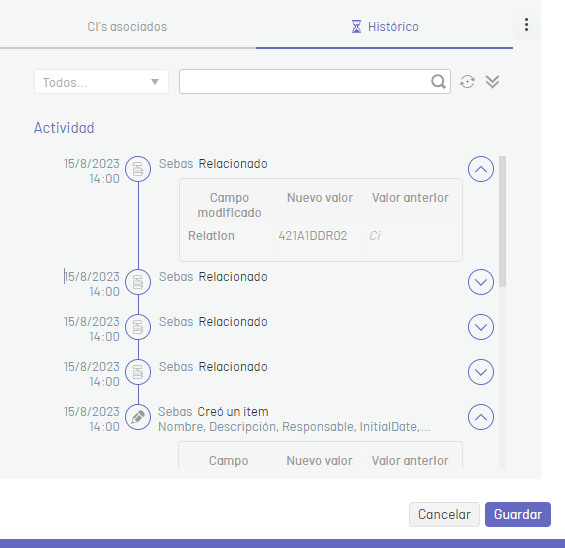Collapse the Creó un item entry
Image resolution: width=565 pixels, height=548 pixels.
(x=481, y=417)
